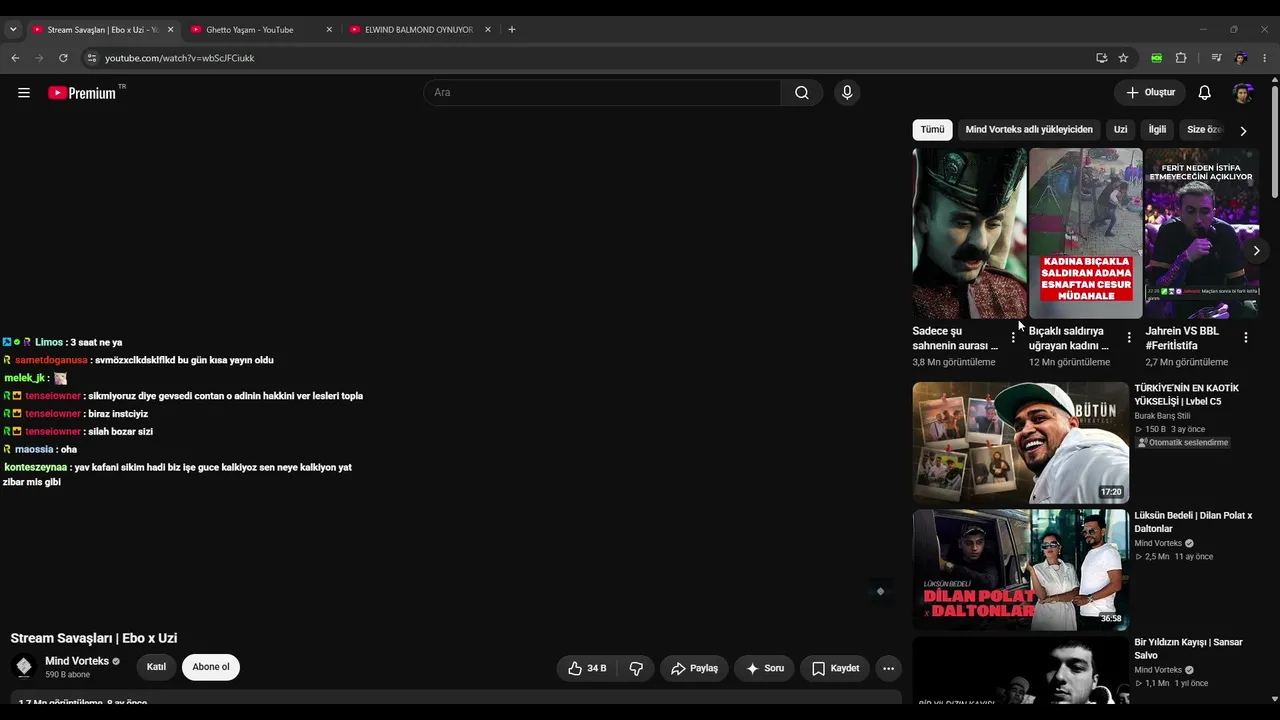Image resolution: width=1280 pixels, height=720 pixels.
Task: Open the Chrome profile avatar in the toolbar
Action: click(1241, 58)
